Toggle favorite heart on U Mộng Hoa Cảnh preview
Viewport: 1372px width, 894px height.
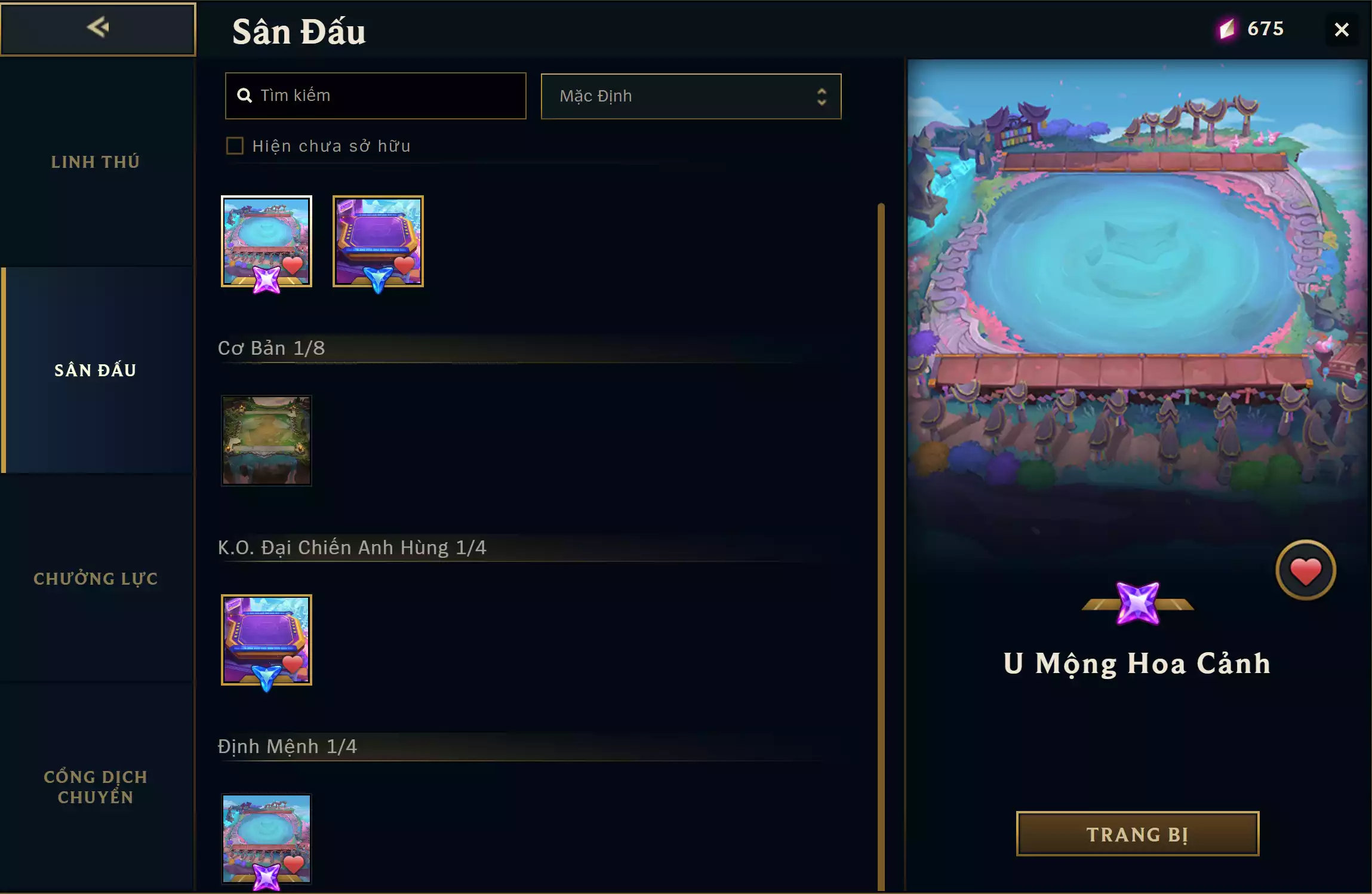(x=1306, y=570)
